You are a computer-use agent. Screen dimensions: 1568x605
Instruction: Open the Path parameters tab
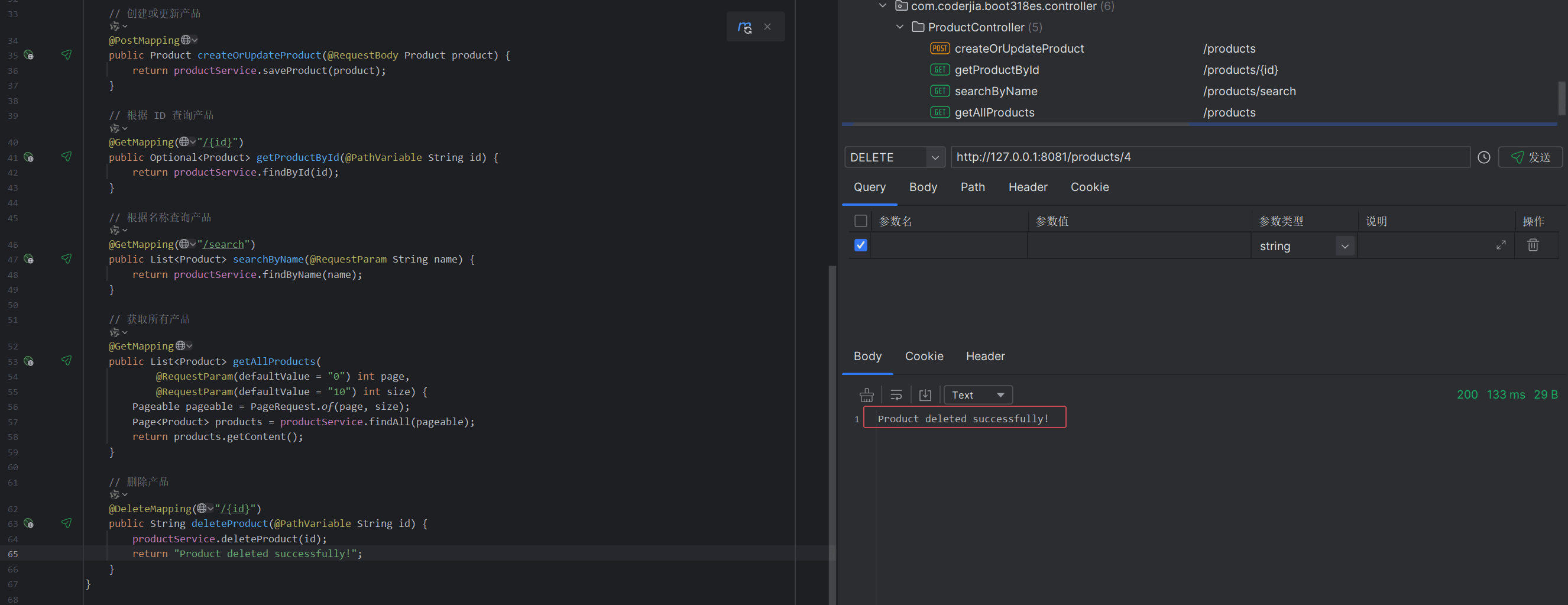coord(972,187)
